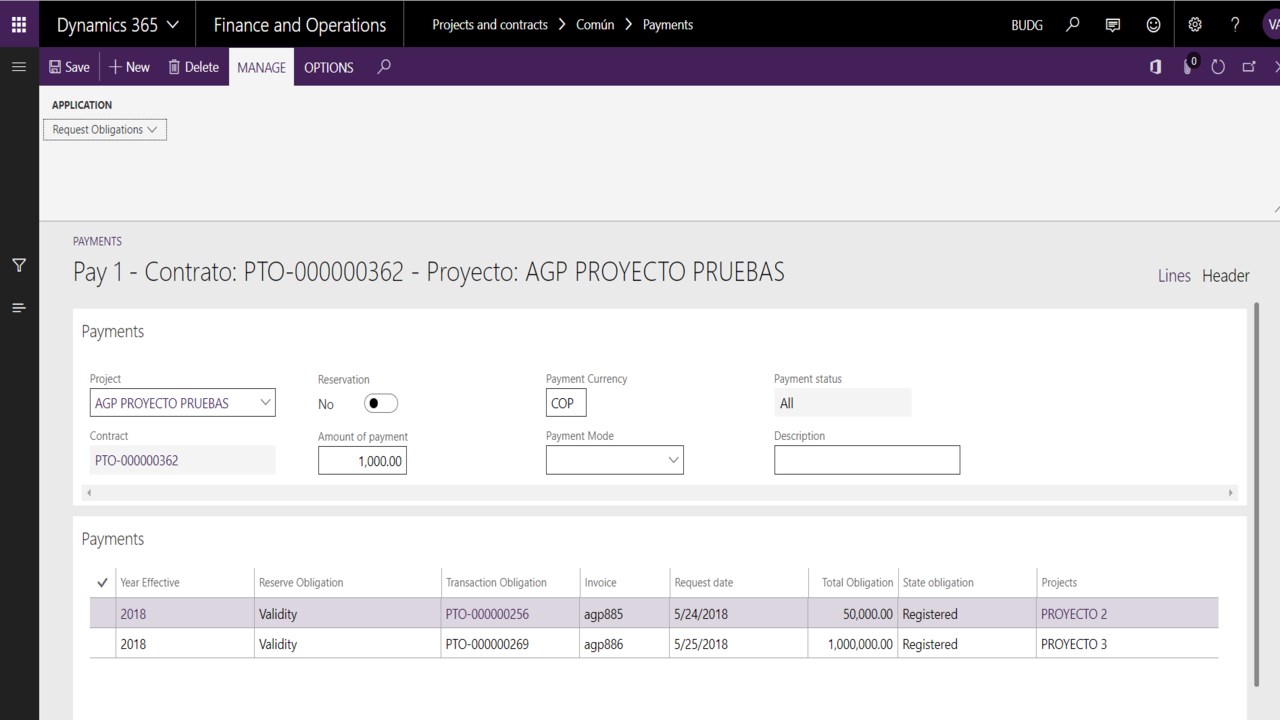The image size is (1280, 720).
Task: Click the Save button
Action: (70, 67)
